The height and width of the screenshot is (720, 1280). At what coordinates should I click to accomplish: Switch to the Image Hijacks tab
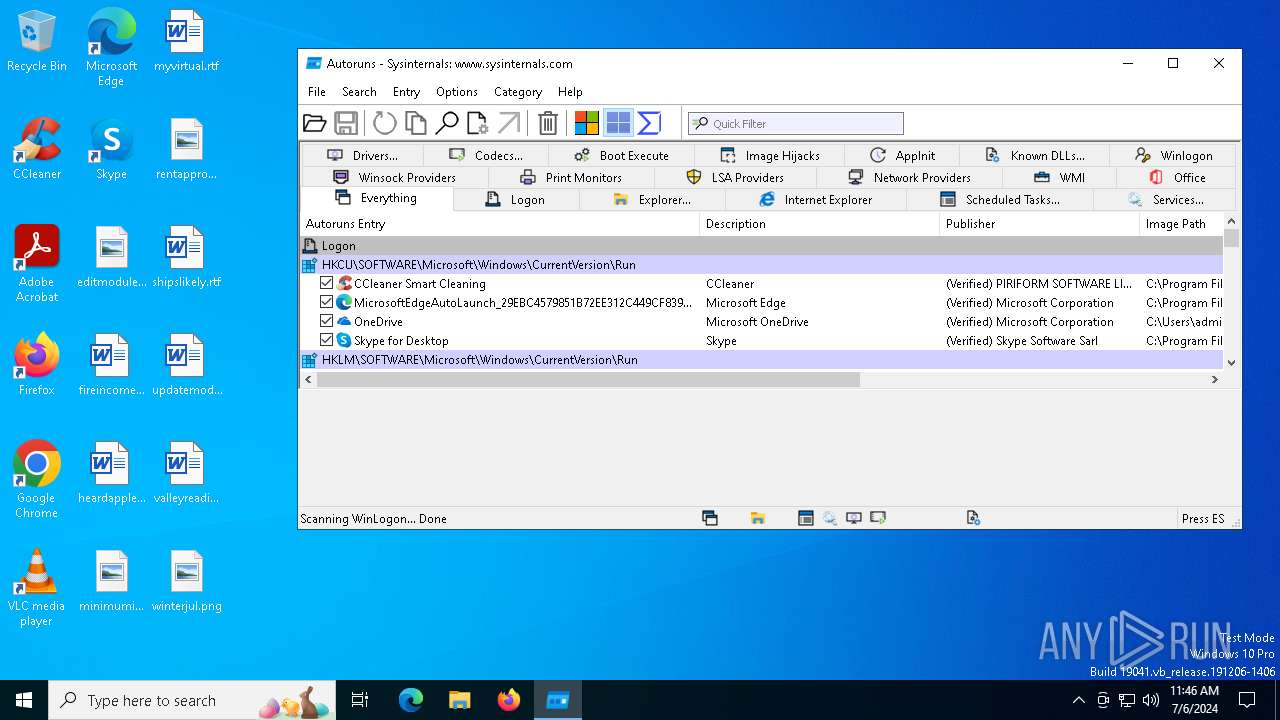click(770, 155)
